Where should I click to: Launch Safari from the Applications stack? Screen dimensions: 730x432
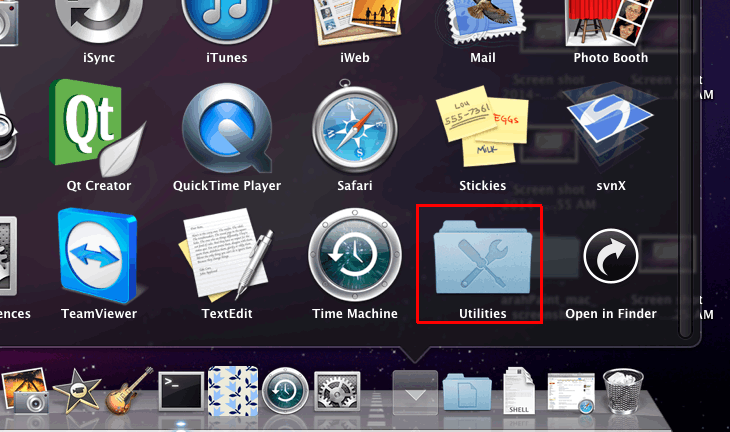coord(355,128)
